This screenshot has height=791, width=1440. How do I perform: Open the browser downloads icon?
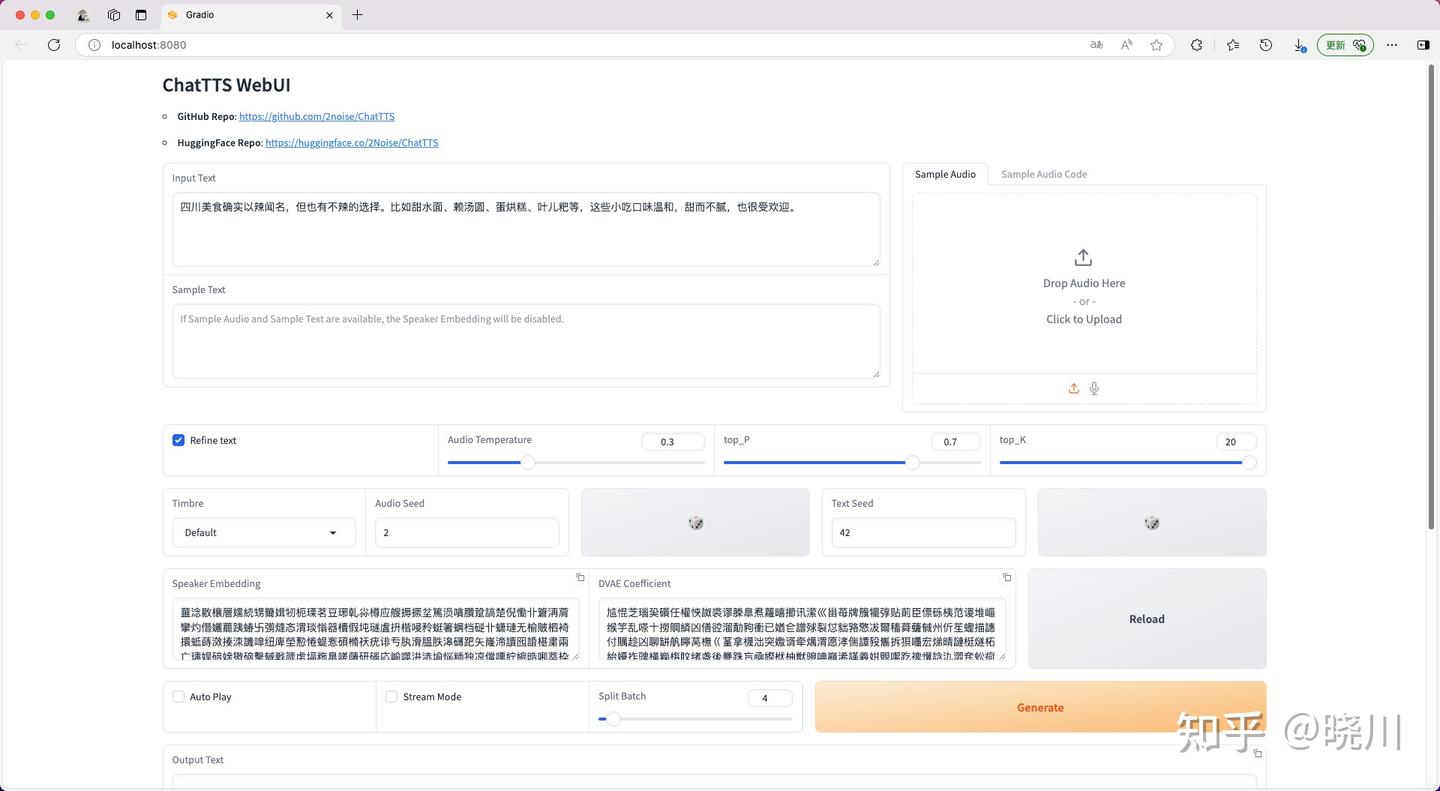point(1299,45)
